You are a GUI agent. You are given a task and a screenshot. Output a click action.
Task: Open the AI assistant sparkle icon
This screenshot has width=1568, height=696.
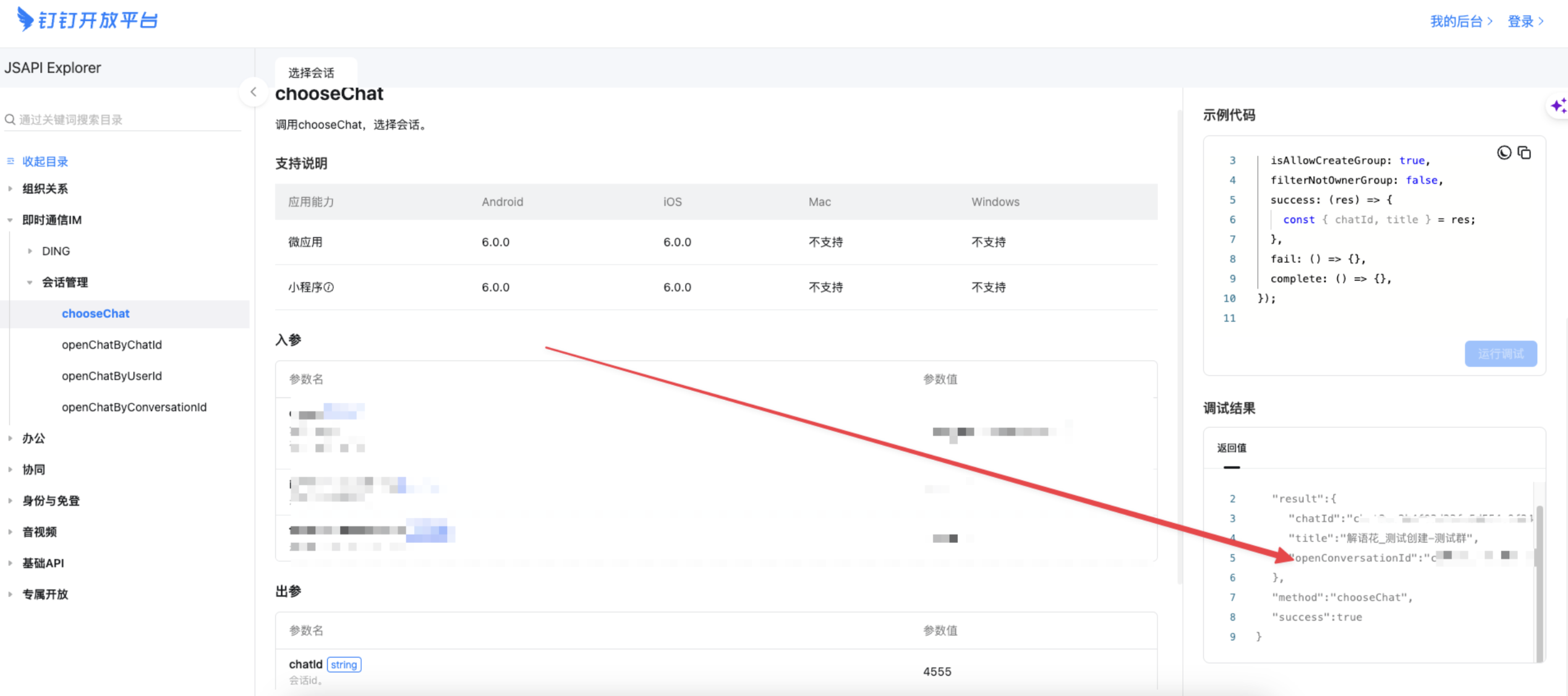click(1557, 106)
